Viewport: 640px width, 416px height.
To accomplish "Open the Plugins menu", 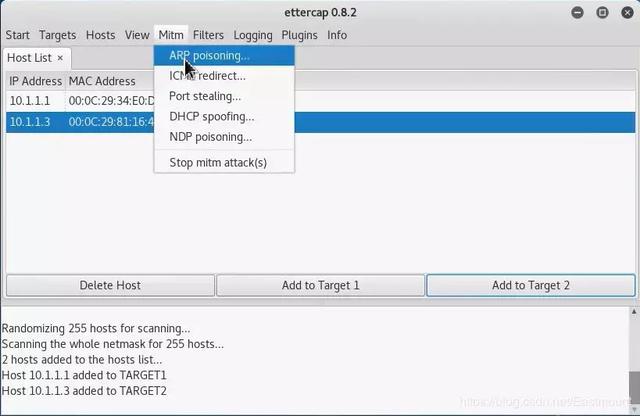I will pyautogui.click(x=300, y=35).
